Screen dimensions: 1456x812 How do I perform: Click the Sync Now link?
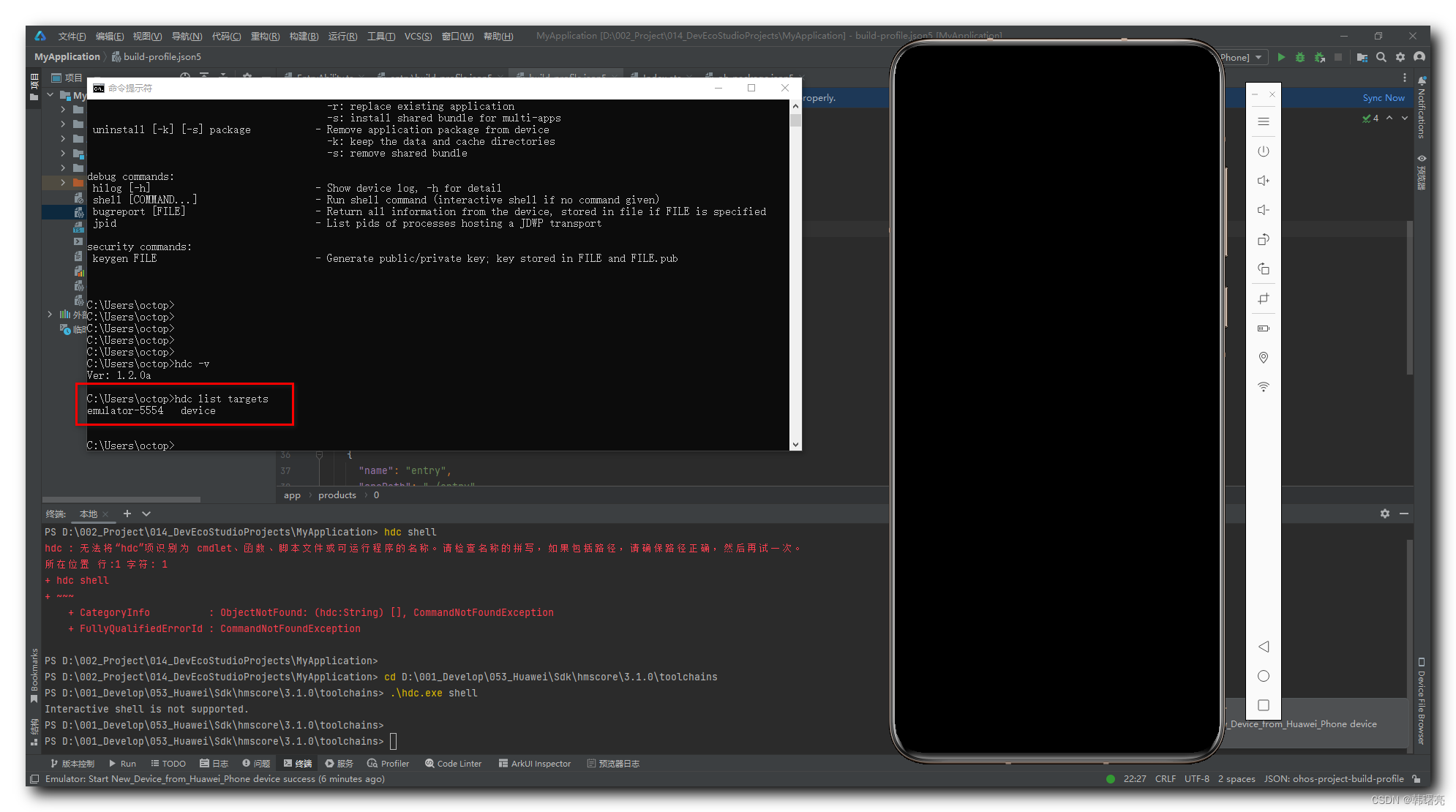coord(1383,98)
